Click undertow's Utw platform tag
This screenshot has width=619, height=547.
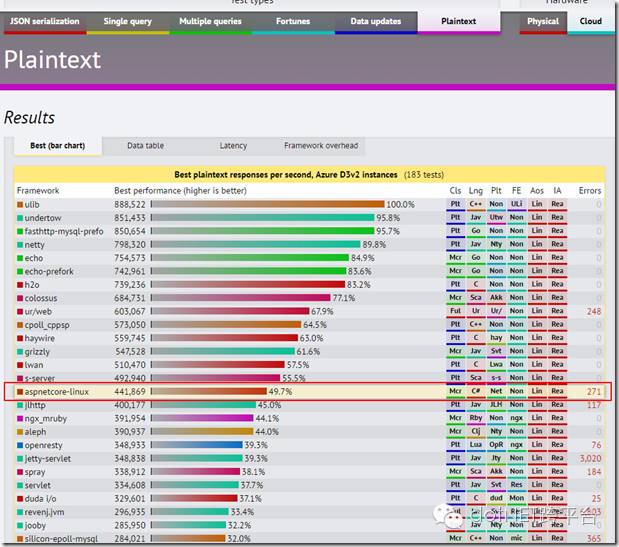[496, 217]
